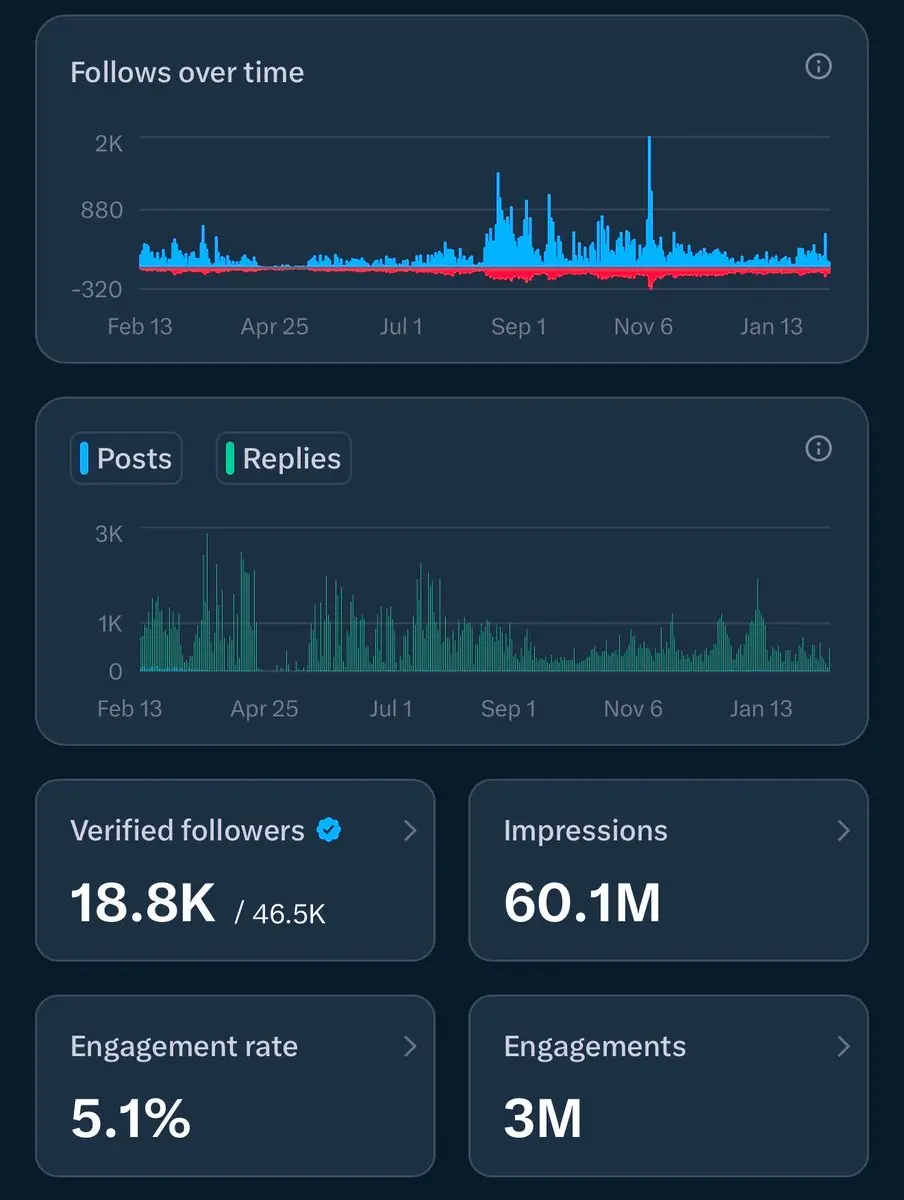Click the info icon on Follows over time

(x=818, y=67)
